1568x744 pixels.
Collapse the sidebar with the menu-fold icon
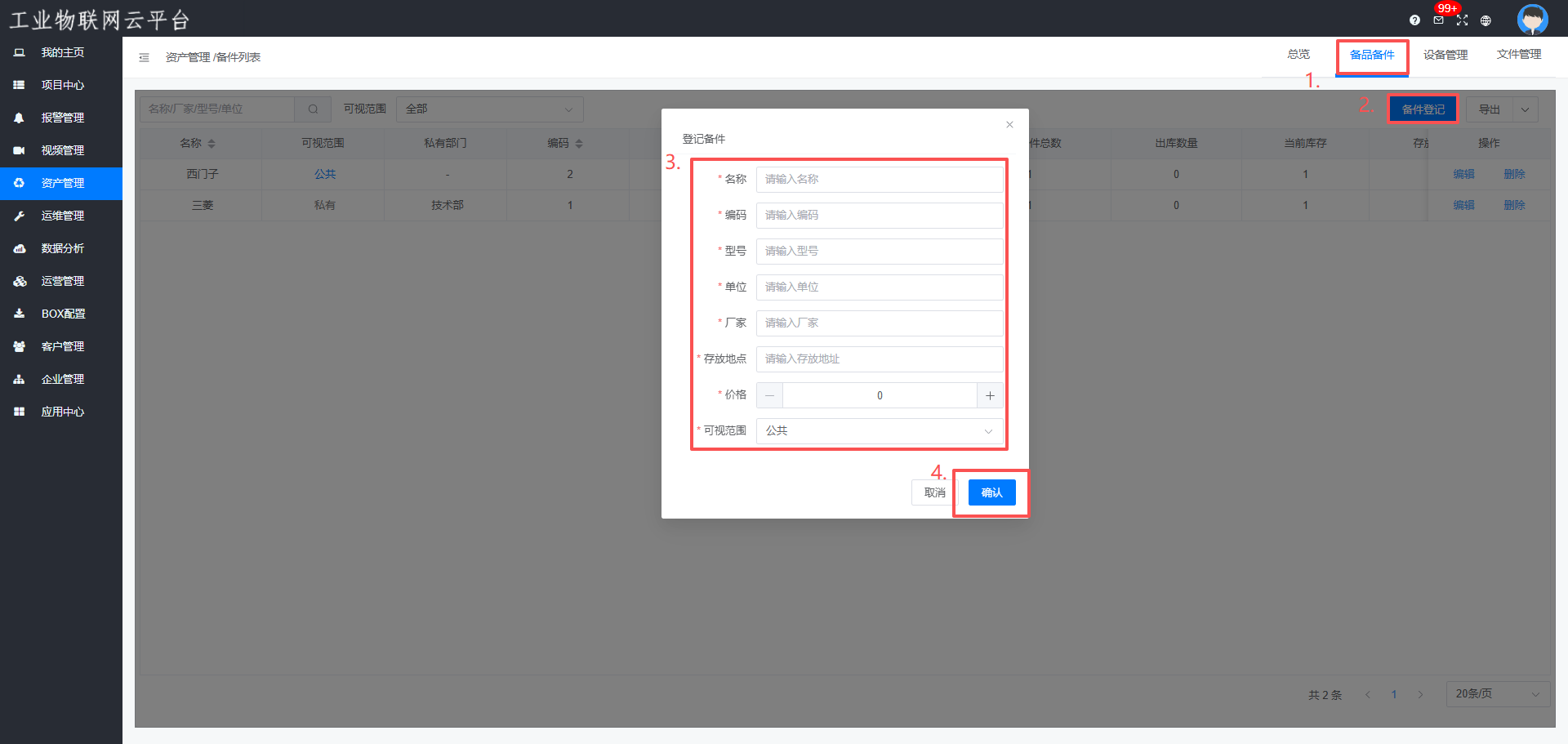(144, 57)
